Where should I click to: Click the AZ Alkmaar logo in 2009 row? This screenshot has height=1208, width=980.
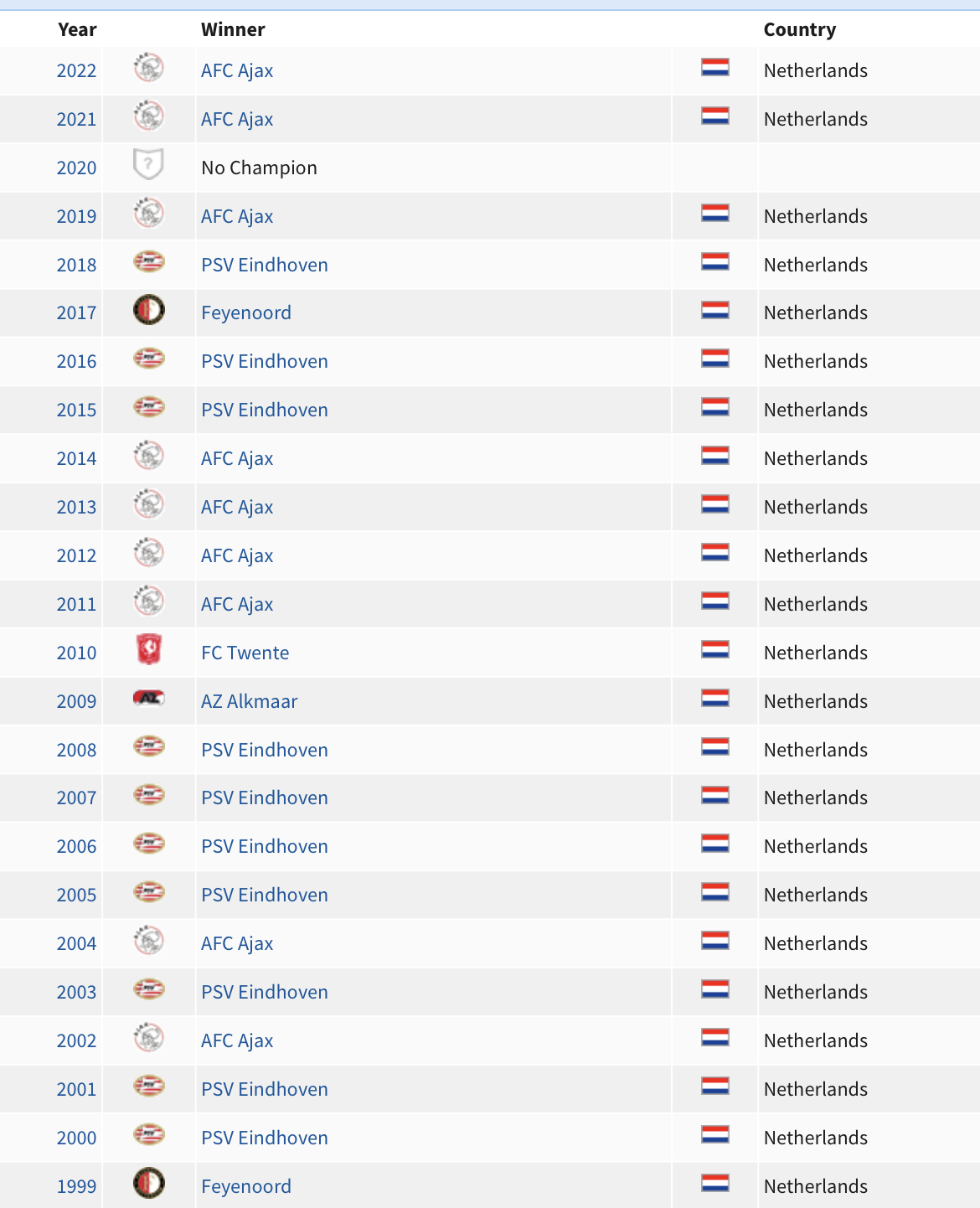coord(149,698)
